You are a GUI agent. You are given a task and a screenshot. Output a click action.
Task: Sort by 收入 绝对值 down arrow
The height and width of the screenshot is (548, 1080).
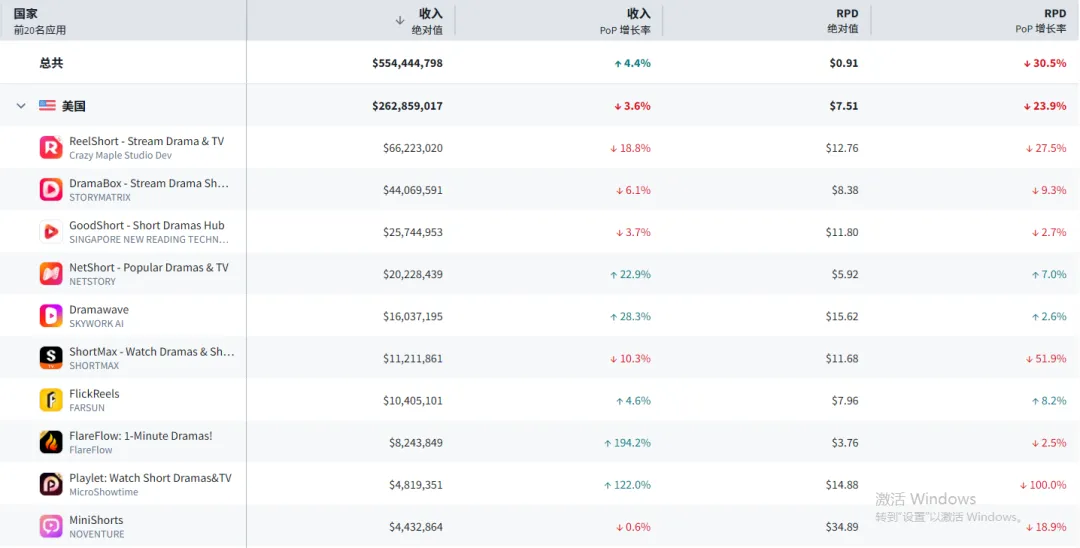400,20
